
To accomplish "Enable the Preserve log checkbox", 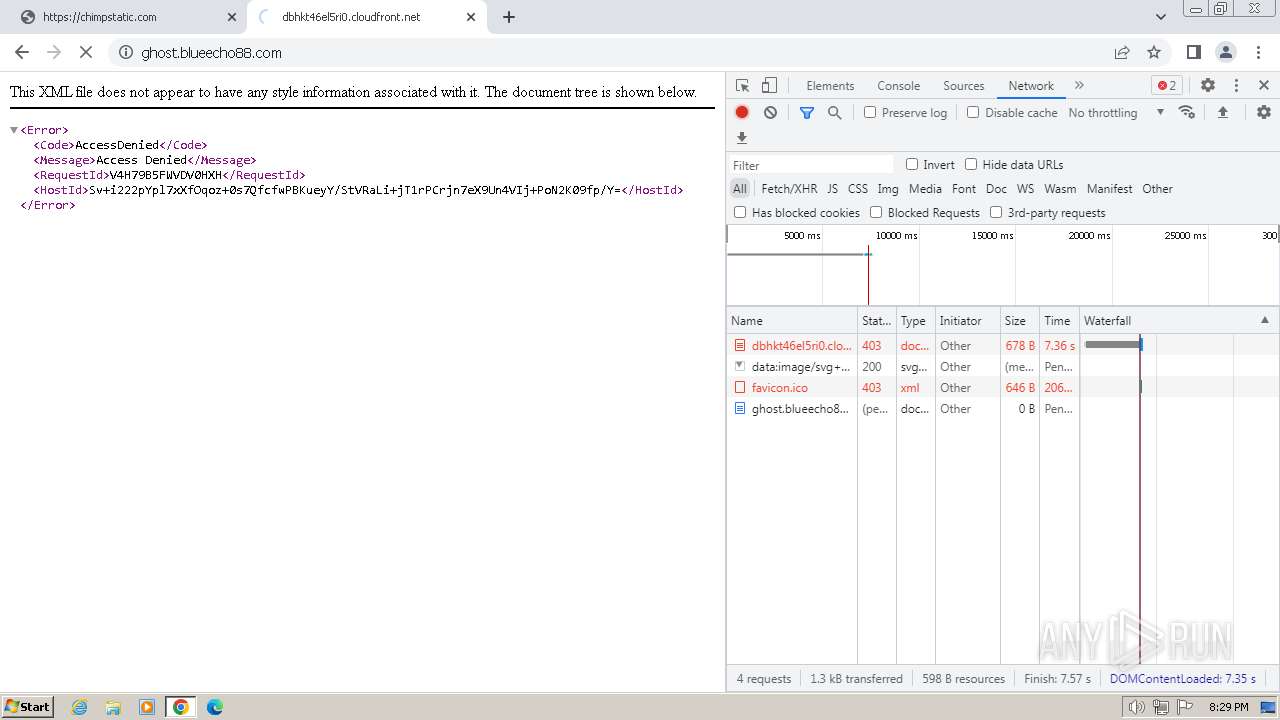I will [x=870, y=112].
